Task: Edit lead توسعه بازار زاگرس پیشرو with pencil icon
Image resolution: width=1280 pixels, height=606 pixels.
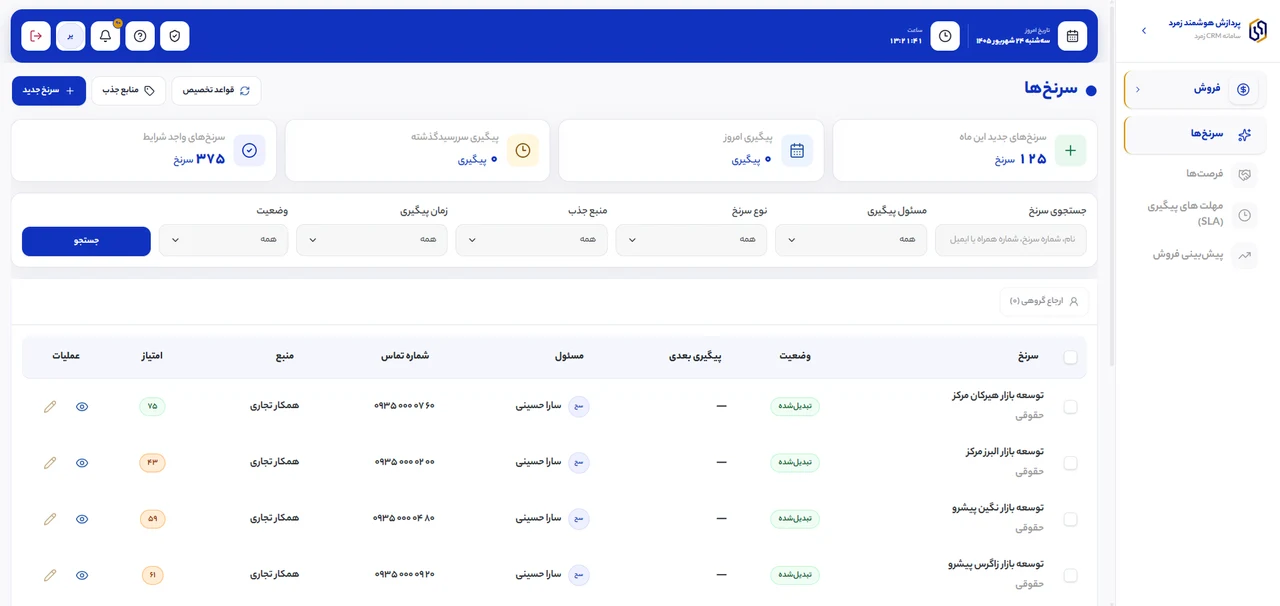Action: (x=50, y=575)
